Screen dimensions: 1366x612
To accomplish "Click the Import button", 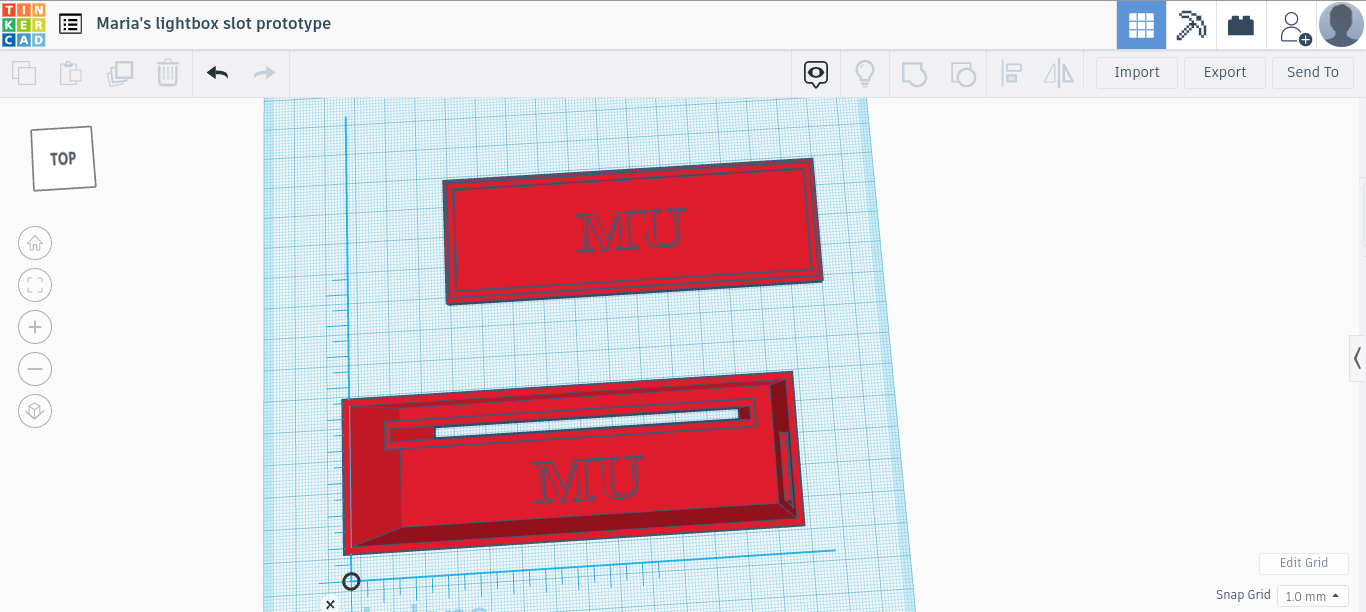I will [x=1137, y=73].
